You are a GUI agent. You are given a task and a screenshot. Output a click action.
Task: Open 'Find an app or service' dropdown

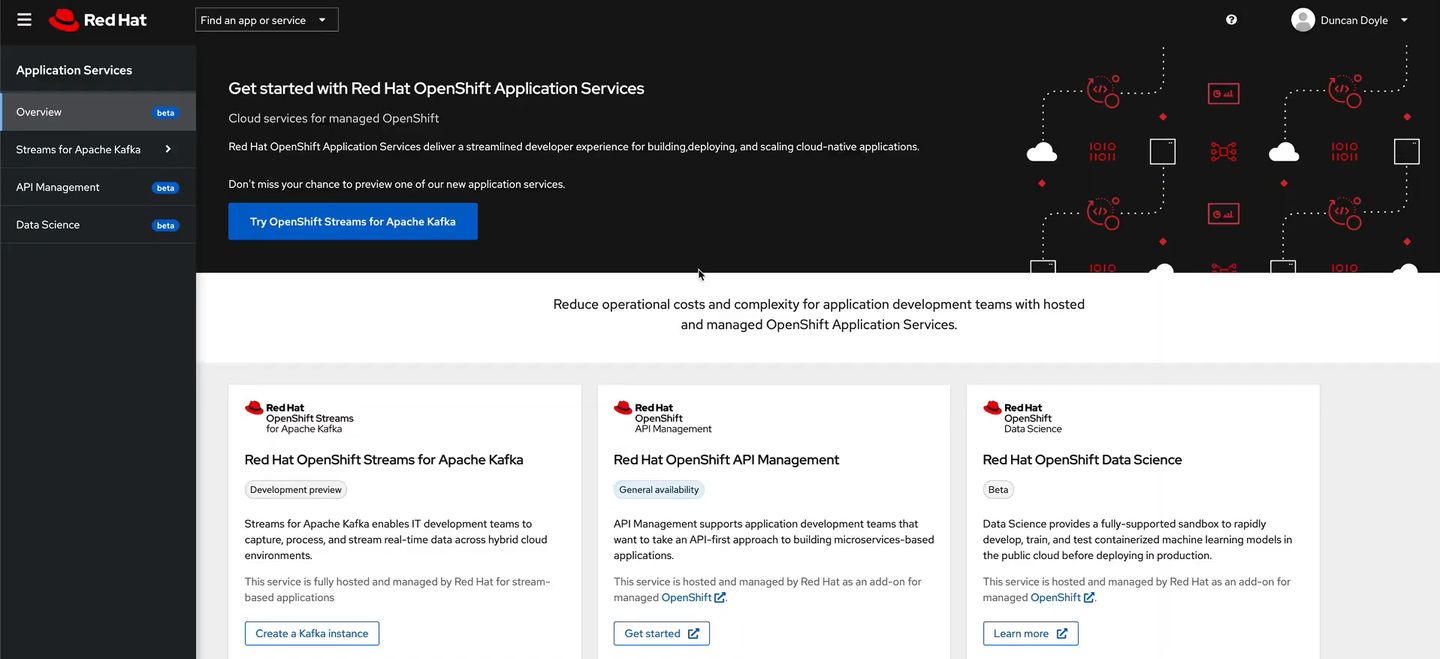267,20
